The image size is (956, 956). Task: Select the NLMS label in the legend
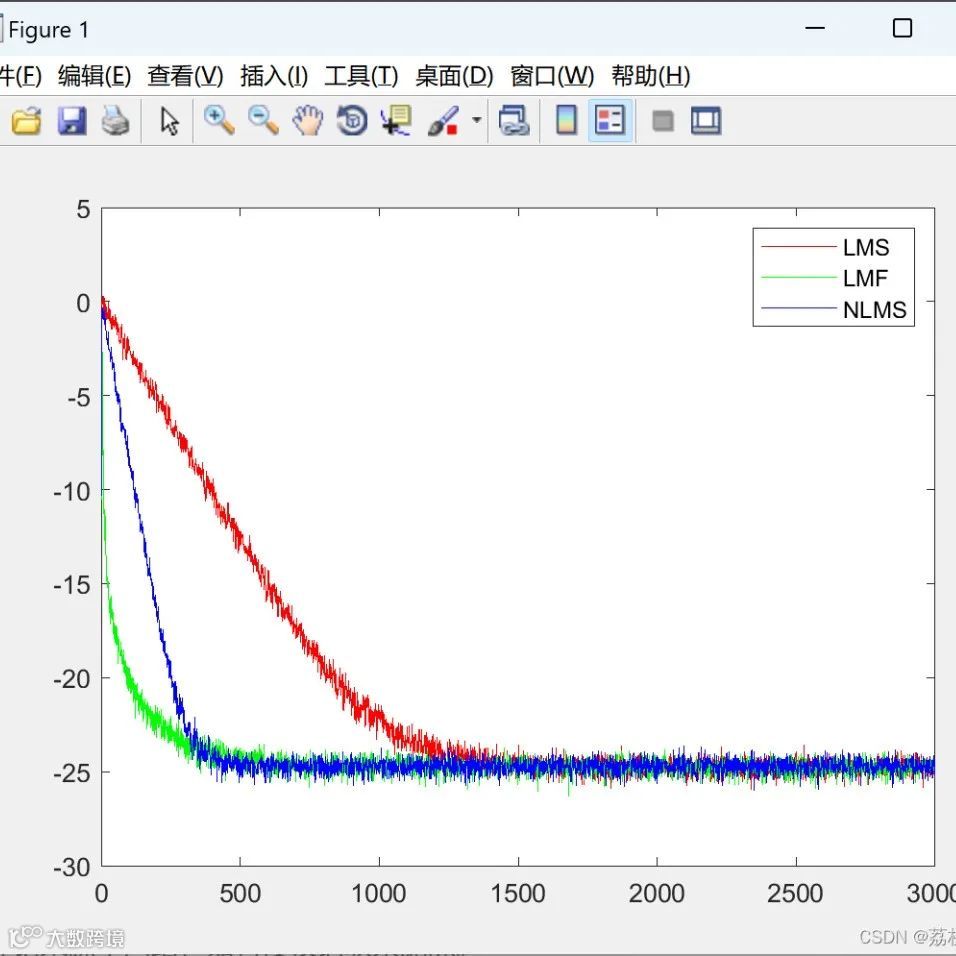(x=874, y=310)
